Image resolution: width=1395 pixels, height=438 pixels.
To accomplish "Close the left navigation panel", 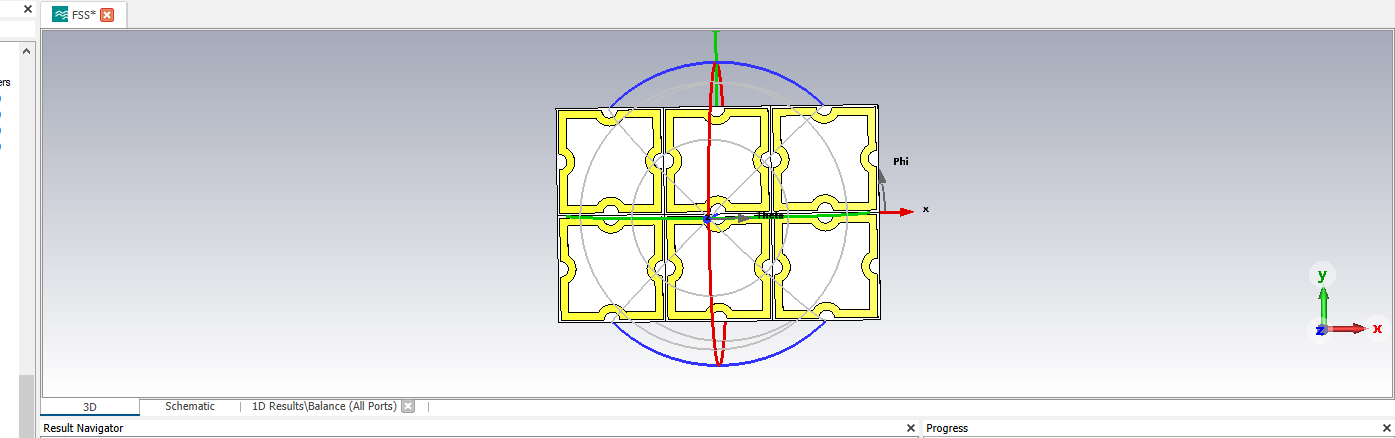I will [x=28, y=9].
